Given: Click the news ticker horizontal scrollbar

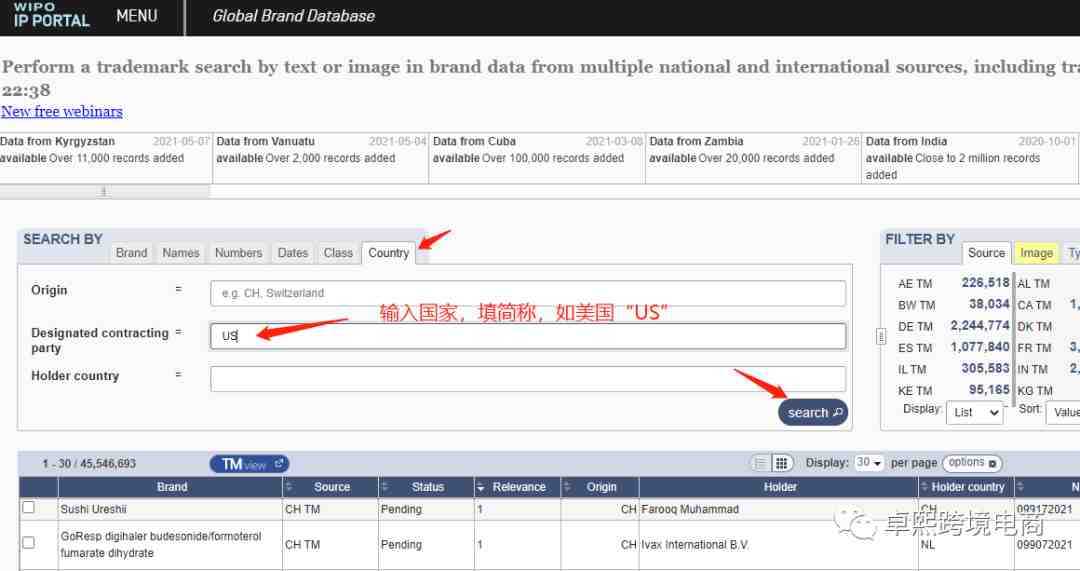Looking at the screenshot, I should click(104, 191).
